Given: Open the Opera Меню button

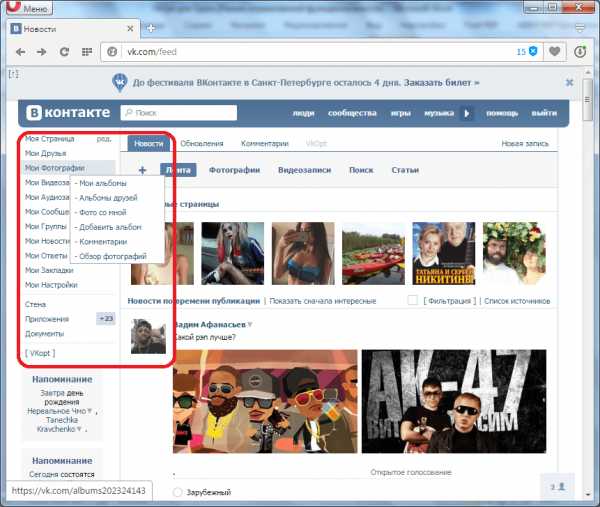Looking at the screenshot, I should tap(30, 7).
